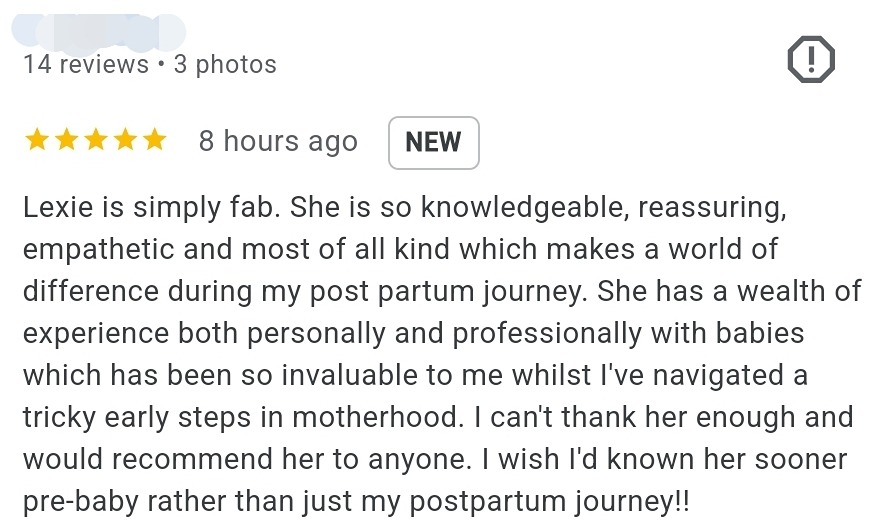Click the first yellow rating star

[x=37, y=141]
